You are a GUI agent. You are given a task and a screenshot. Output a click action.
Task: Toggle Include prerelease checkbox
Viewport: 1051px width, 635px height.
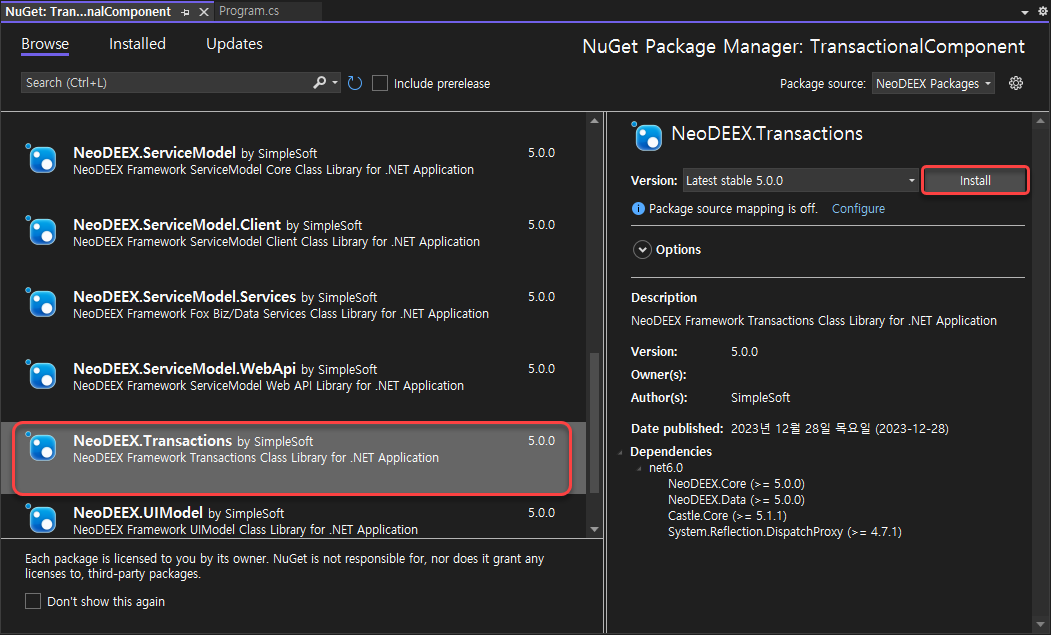coord(380,83)
